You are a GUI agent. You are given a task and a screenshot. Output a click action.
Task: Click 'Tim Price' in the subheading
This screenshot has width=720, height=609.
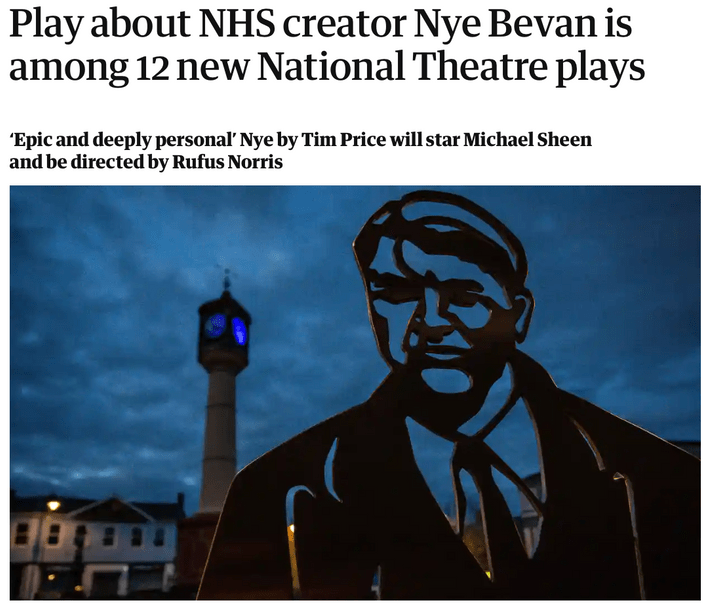tap(343, 140)
